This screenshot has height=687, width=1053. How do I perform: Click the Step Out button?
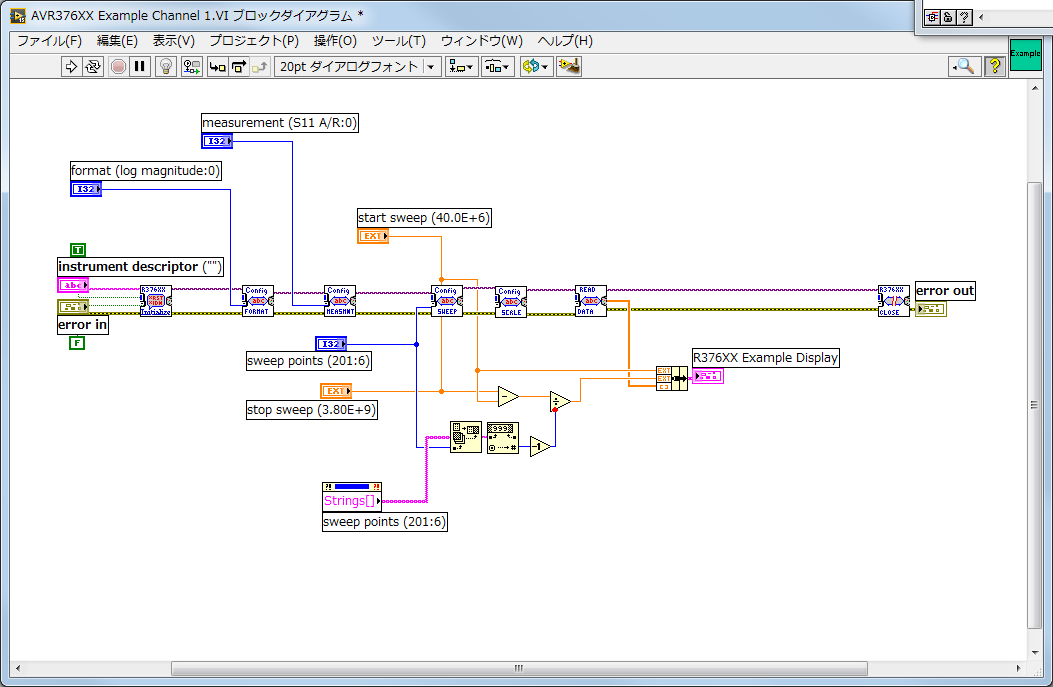(260, 66)
